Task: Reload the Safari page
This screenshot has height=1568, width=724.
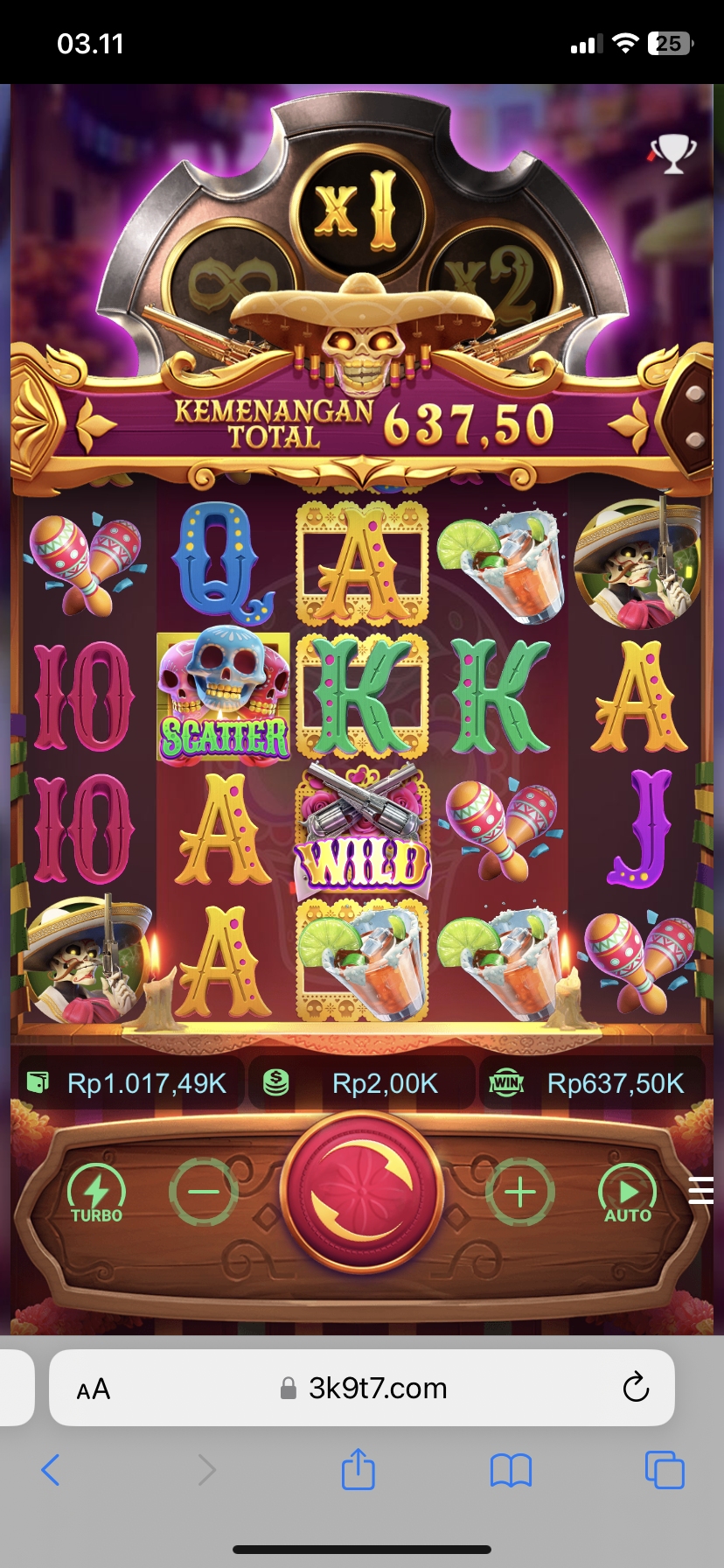Action: pyautogui.click(x=636, y=1388)
